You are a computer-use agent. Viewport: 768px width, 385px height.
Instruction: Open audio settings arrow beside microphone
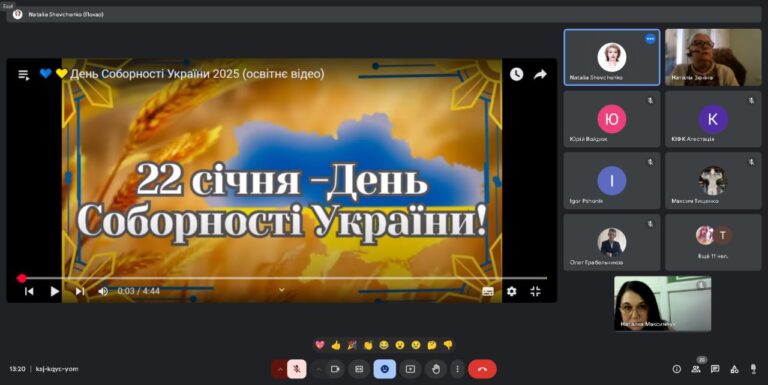coord(280,369)
